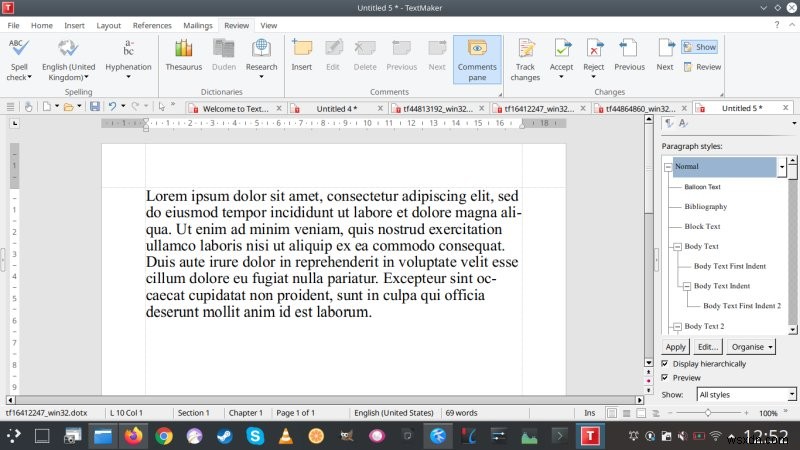
Task: Click the Wi-Fi icon in system tray
Action: click(x=715, y=436)
